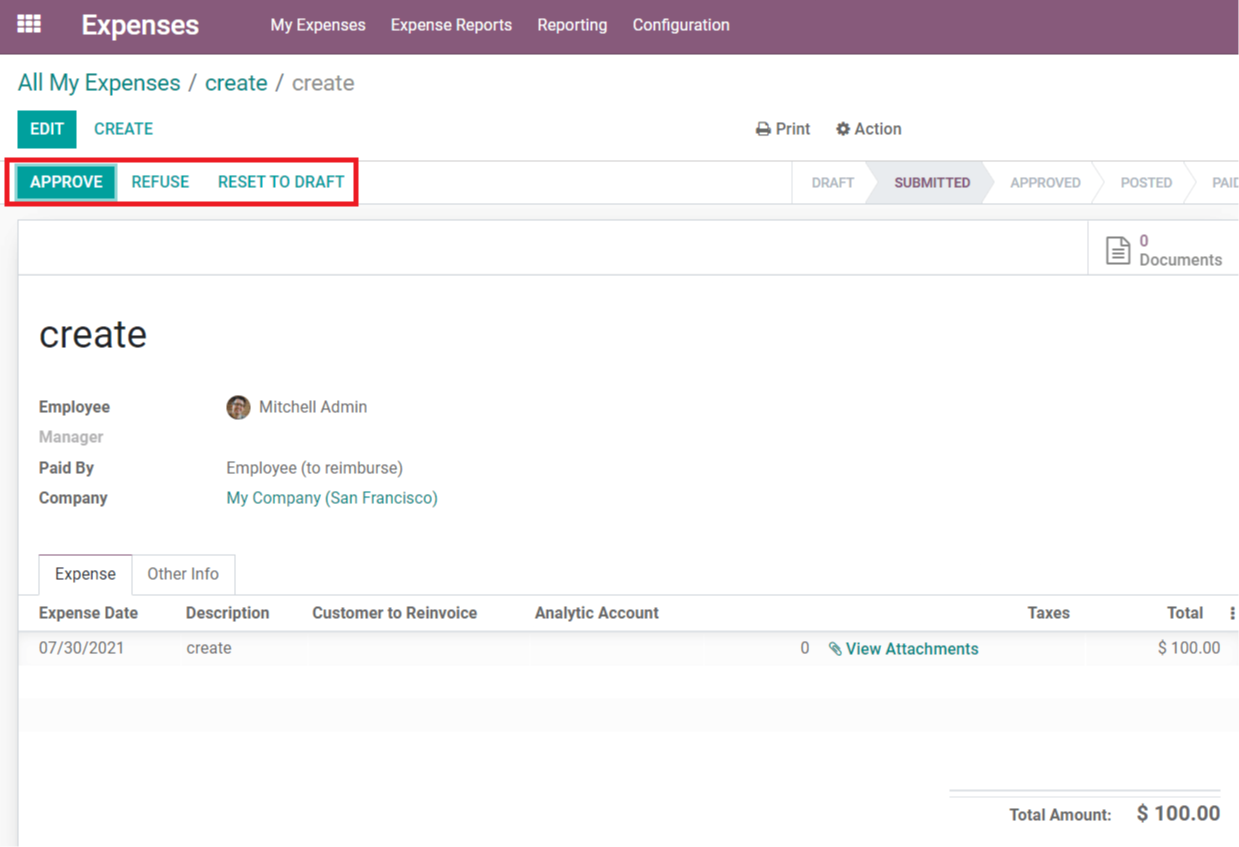The image size is (1239, 847).
Task: Click the Taxes column header
Action: [1048, 613]
